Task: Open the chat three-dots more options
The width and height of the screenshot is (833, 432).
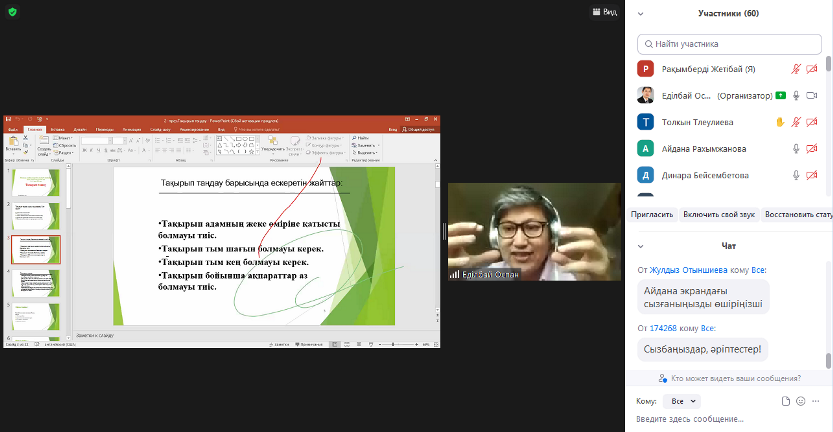Action: pos(816,401)
